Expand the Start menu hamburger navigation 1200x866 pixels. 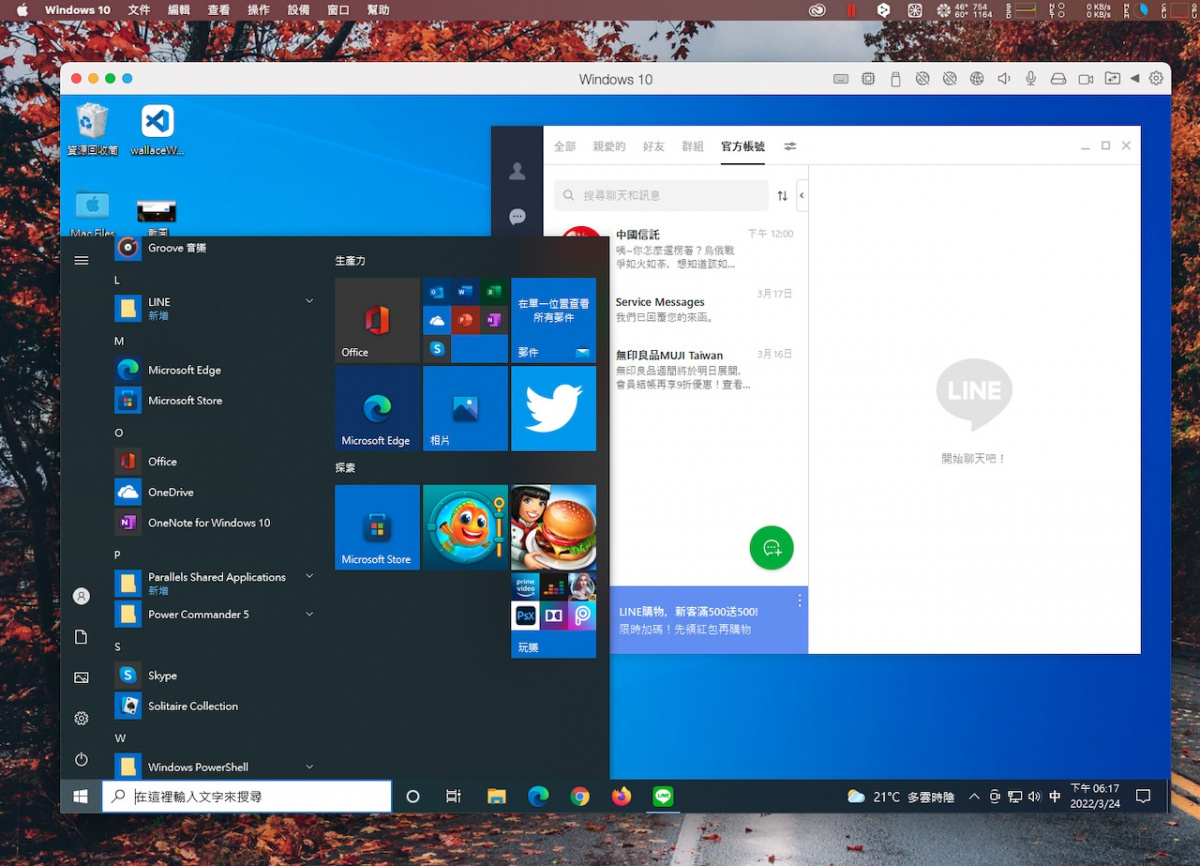click(x=81, y=261)
